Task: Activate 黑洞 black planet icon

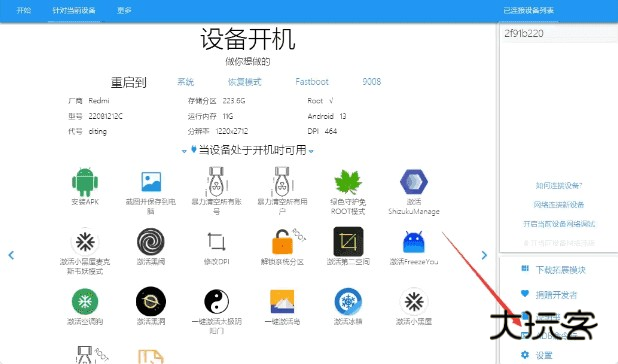Action: pyautogui.click(x=151, y=301)
